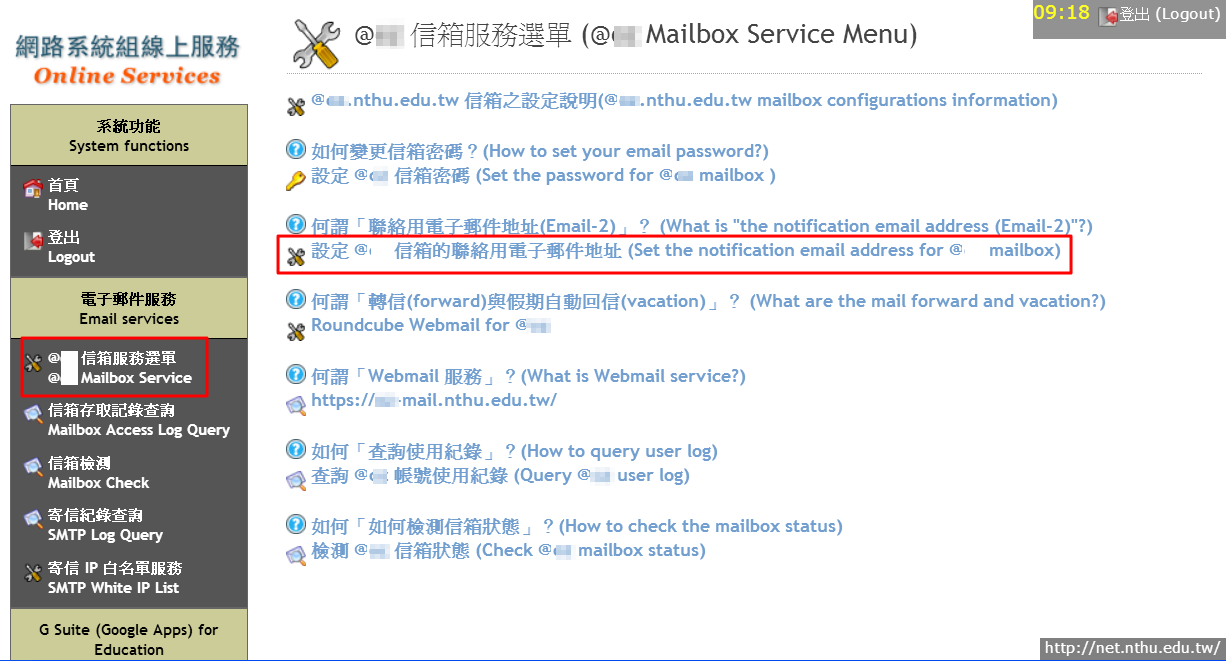
Task: Open the Query user log link
Action: pyautogui.click(x=500, y=476)
